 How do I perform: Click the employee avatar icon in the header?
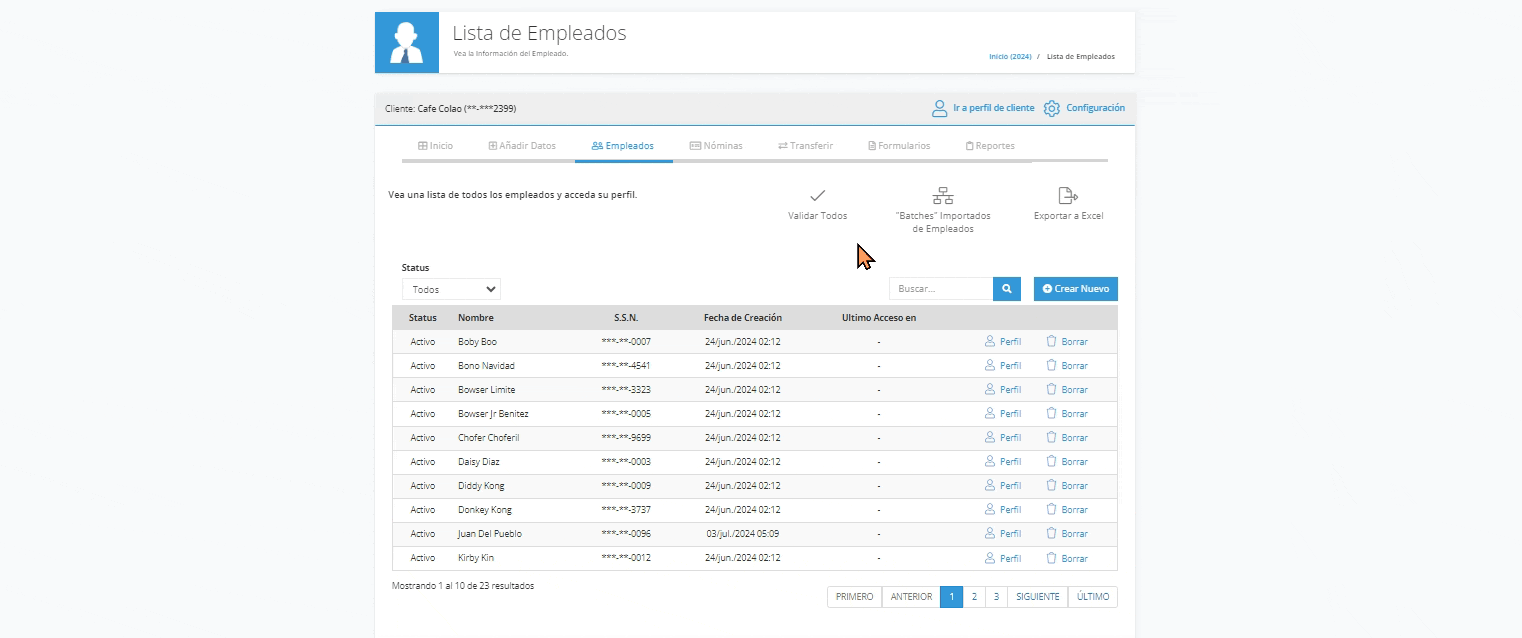click(x=407, y=43)
